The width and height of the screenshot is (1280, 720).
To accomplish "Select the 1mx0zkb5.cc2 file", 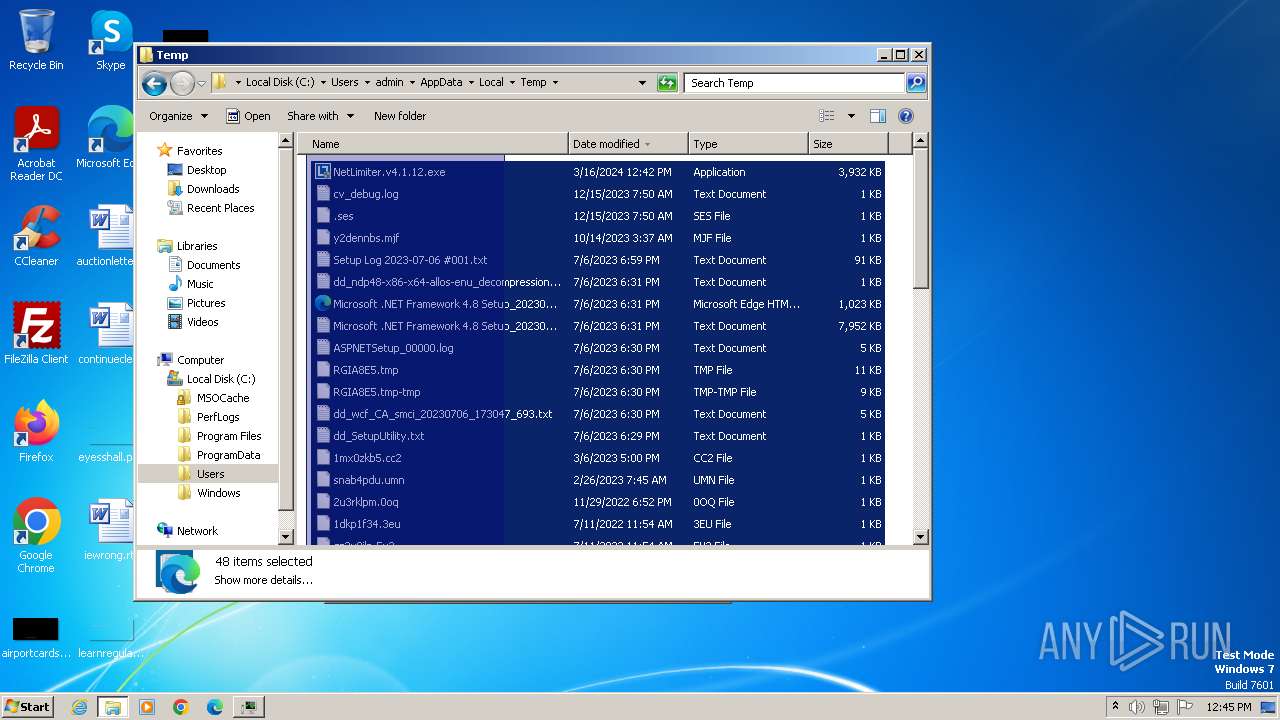I will point(367,458).
